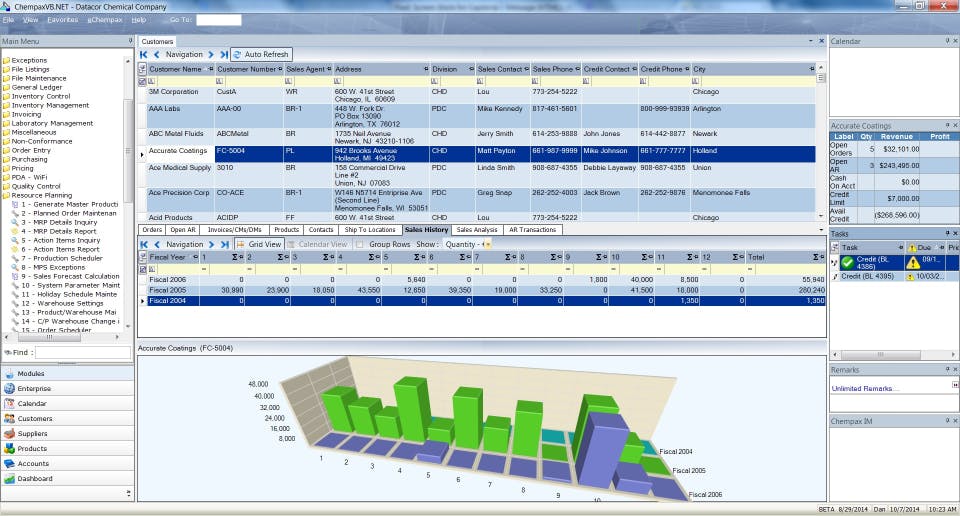This screenshot has height=516, width=960.
Task: Go to last customer record arrow
Action: tap(223, 54)
